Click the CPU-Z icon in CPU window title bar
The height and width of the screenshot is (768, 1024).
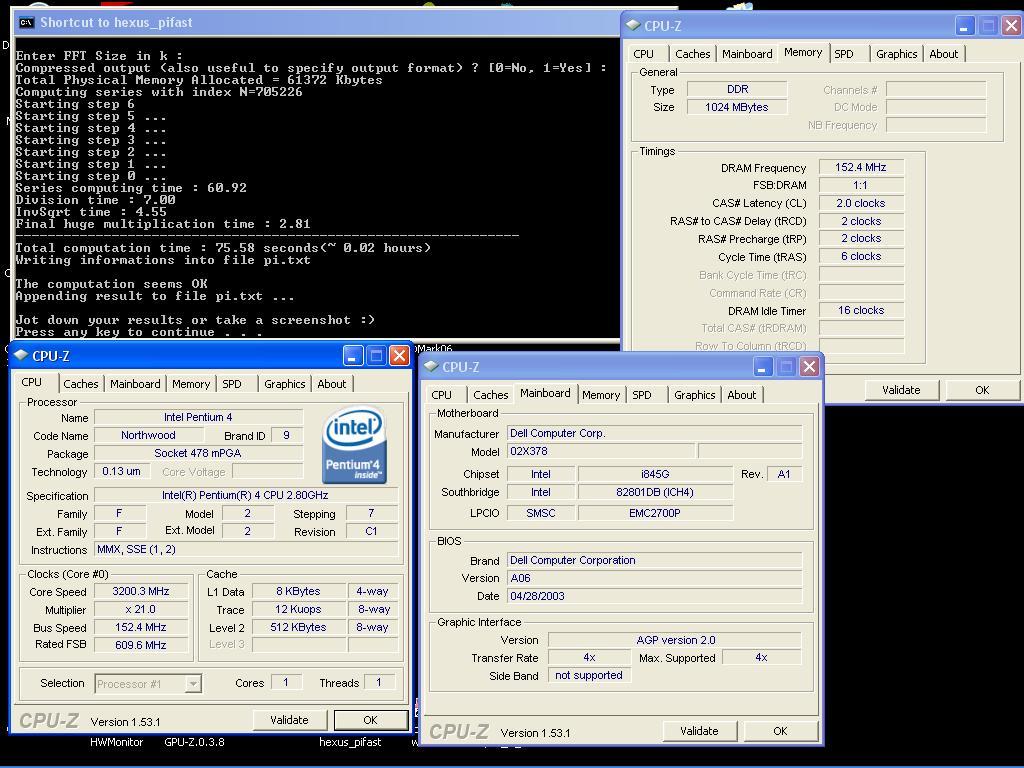pyautogui.click(x=21, y=355)
